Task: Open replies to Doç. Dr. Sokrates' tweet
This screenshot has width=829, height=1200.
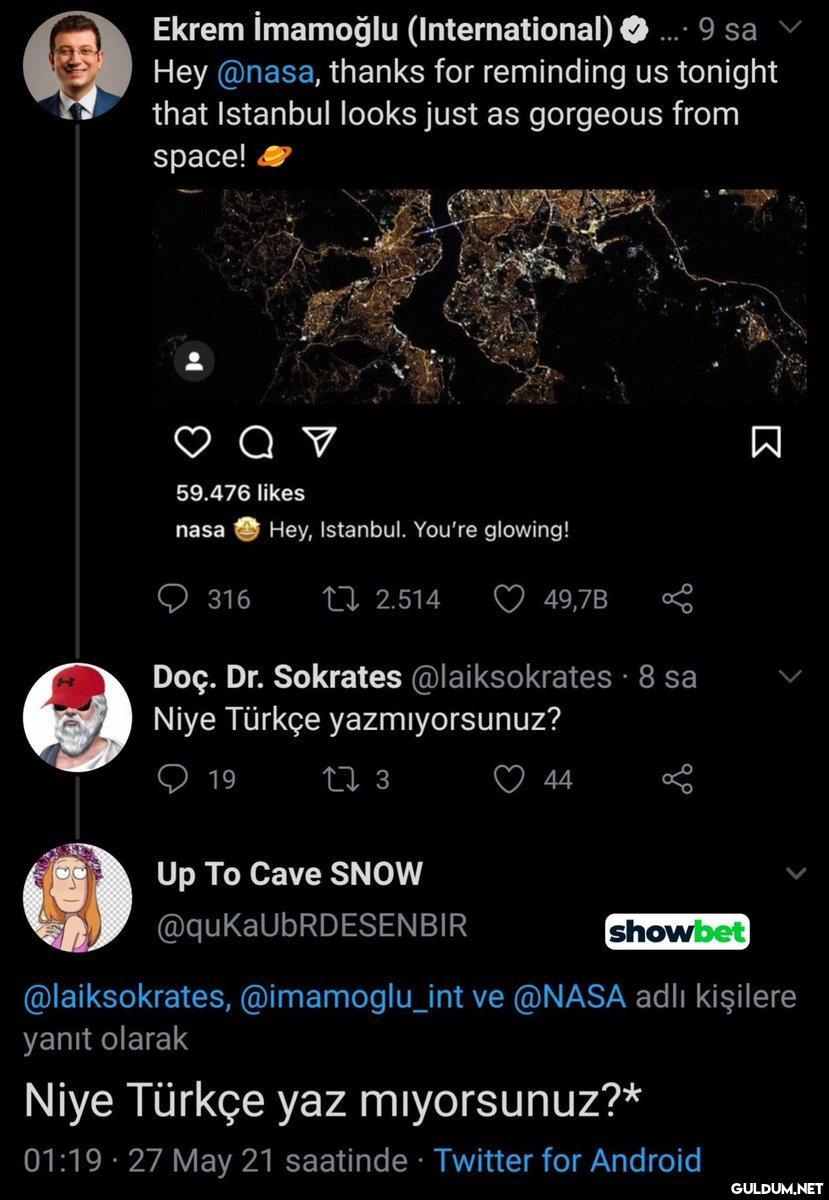Action: tap(174, 779)
